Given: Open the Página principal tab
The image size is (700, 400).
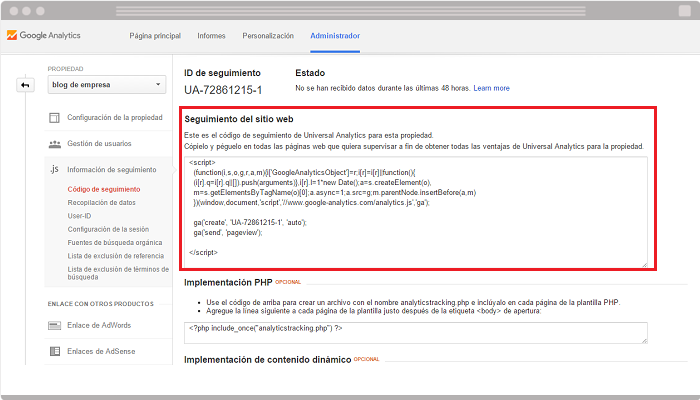Looking at the screenshot, I should click(x=155, y=36).
